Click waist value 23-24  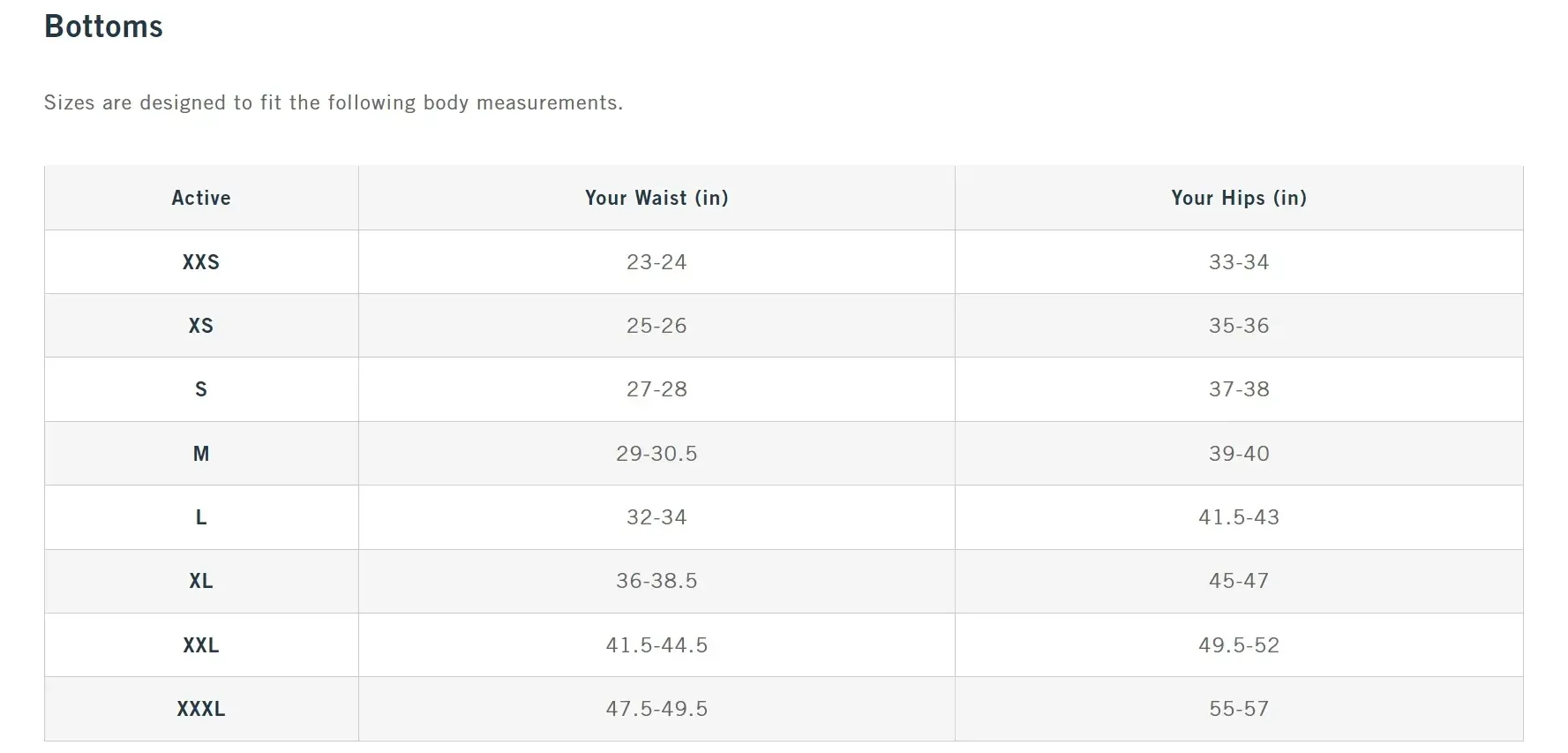pyautogui.click(x=656, y=262)
